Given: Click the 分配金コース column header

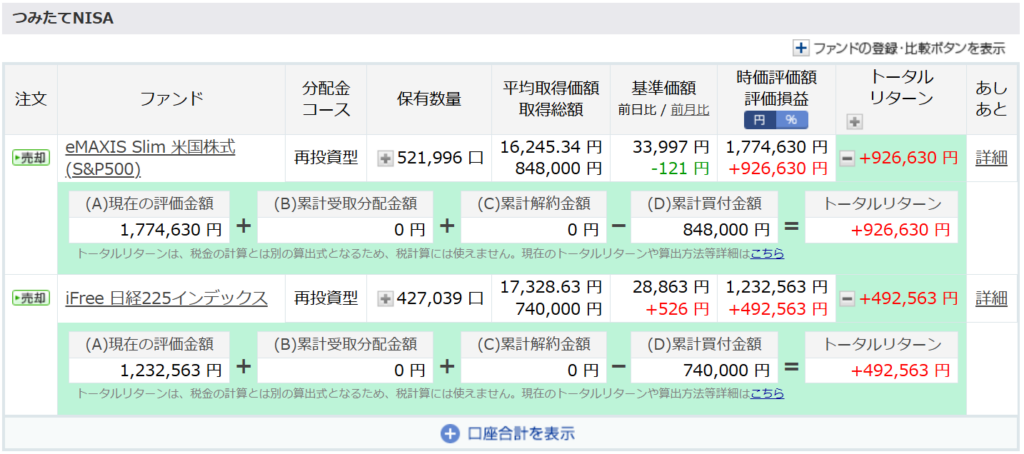Looking at the screenshot, I should pyautogui.click(x=326, y=99).
